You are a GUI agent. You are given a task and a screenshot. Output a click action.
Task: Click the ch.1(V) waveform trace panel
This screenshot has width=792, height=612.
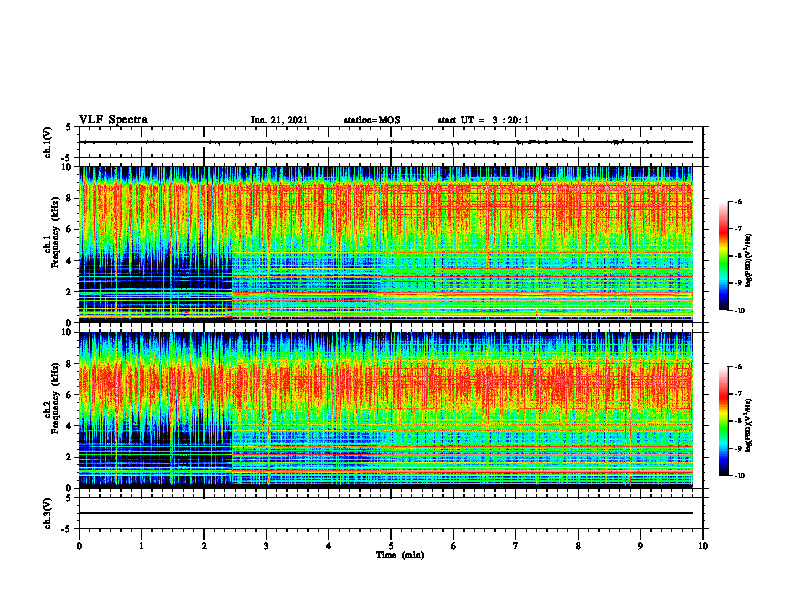tap(391, 142)
